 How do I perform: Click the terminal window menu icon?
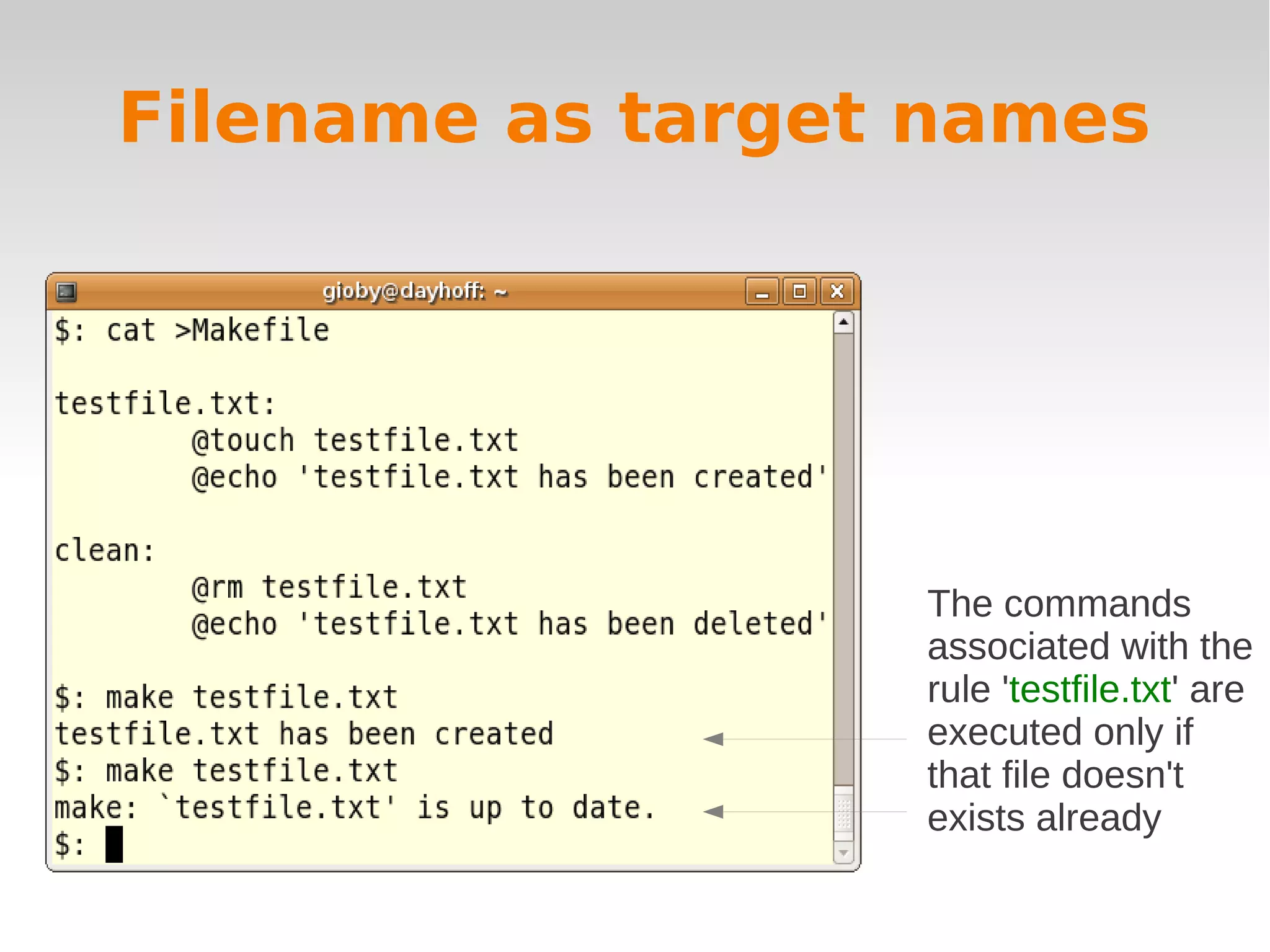click(x=66, y=291)
